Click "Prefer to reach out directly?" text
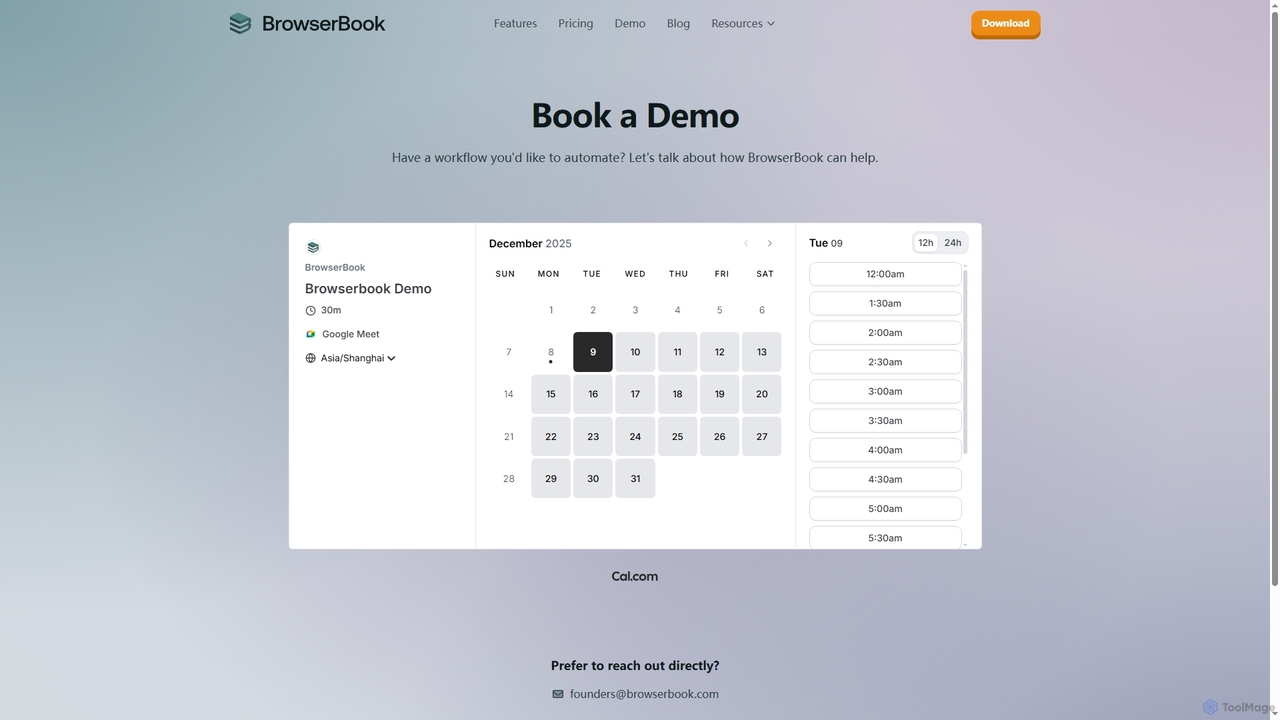This screenshot has height=720, width=1280. 635,666
